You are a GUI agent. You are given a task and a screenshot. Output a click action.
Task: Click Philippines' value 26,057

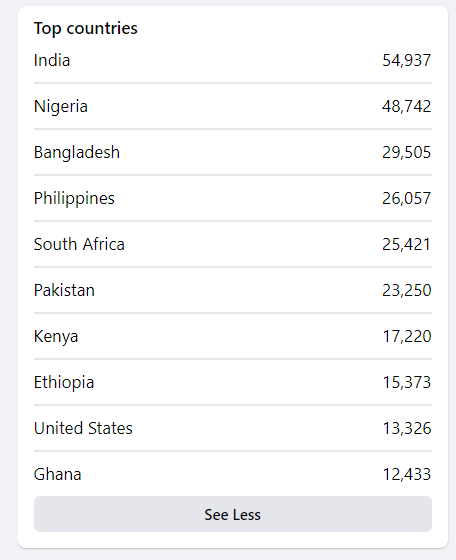click(x=407, y=199)
